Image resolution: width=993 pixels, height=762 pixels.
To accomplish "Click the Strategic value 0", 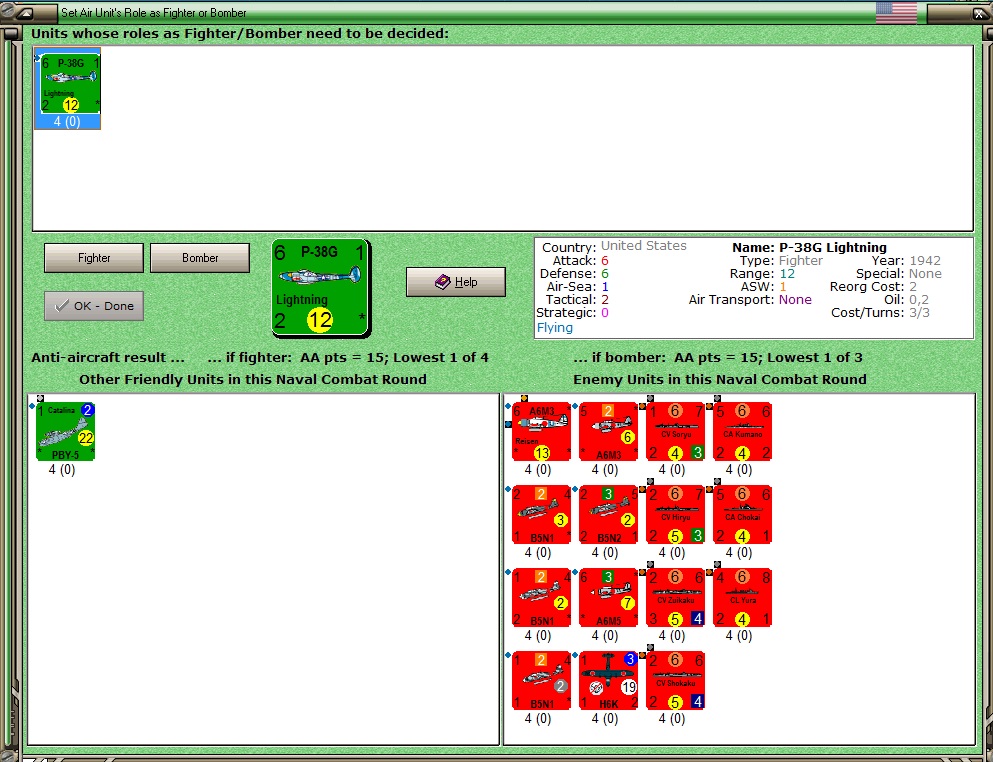I will [x=605, y=312].
